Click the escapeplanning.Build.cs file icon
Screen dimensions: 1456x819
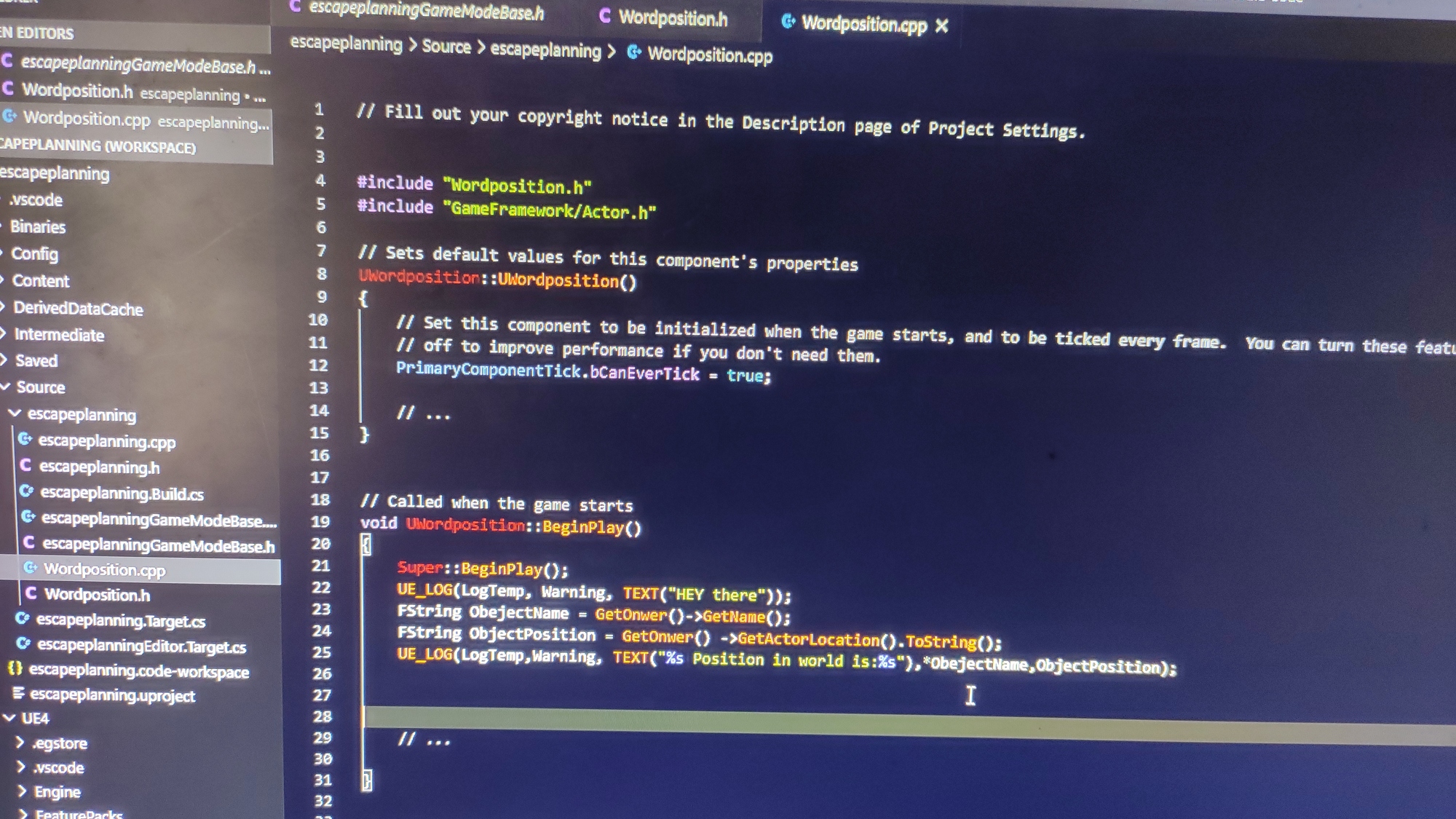coord(27,491)
